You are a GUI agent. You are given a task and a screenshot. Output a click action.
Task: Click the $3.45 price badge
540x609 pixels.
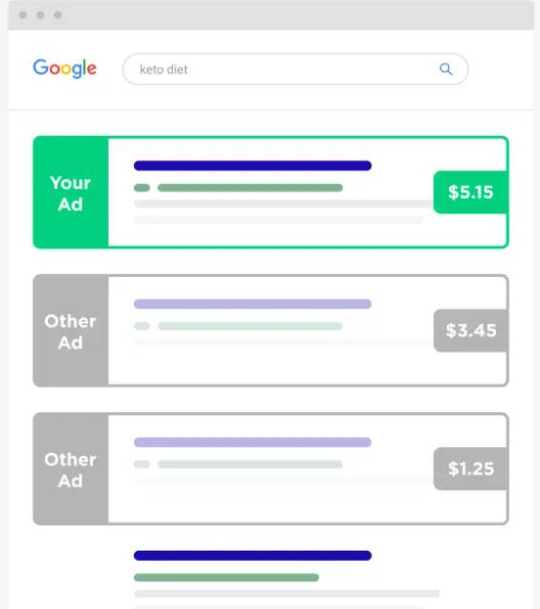tap(470, 331)
